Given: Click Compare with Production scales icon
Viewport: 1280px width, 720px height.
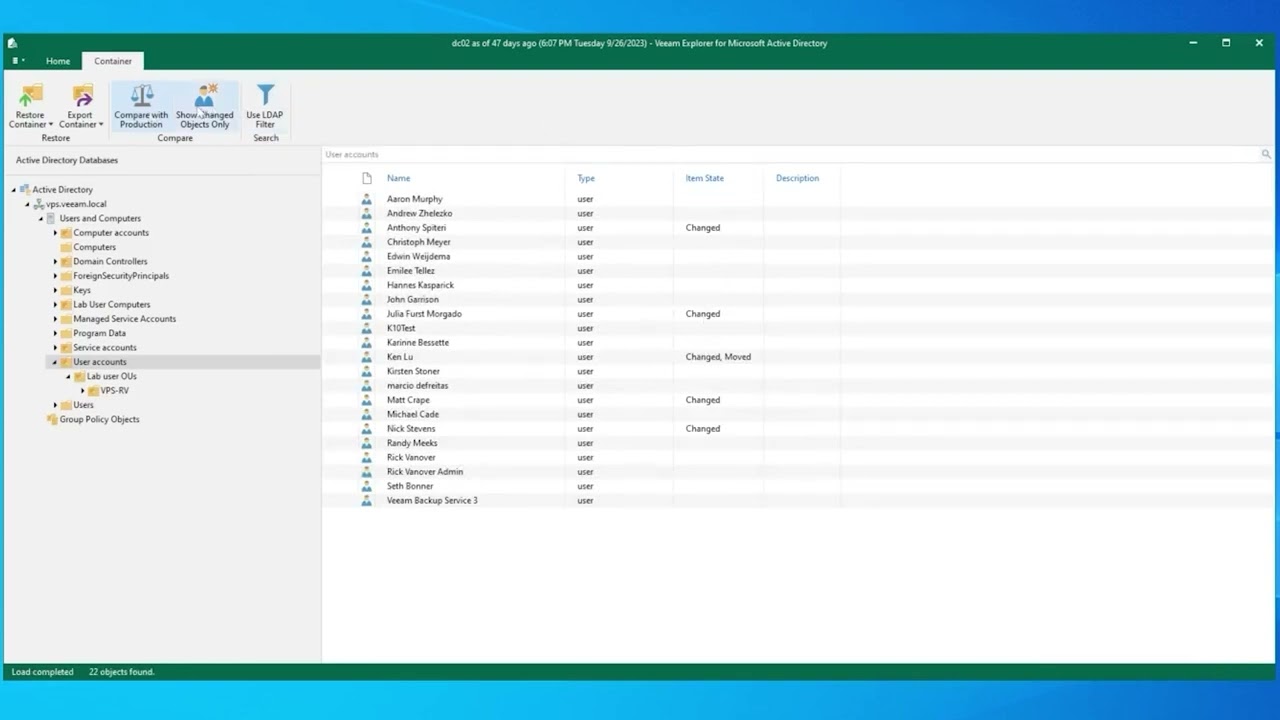Looking at the screenshot, I should pyautogui.click(x=141, y=96).
